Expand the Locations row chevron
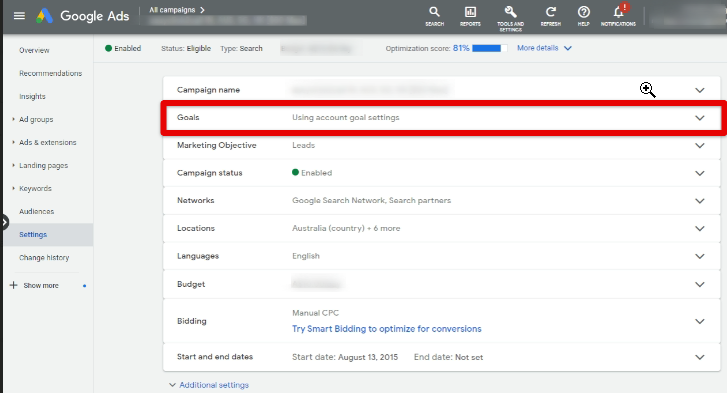This screenshot has height=393, width=727. click(x=700, y=228)
